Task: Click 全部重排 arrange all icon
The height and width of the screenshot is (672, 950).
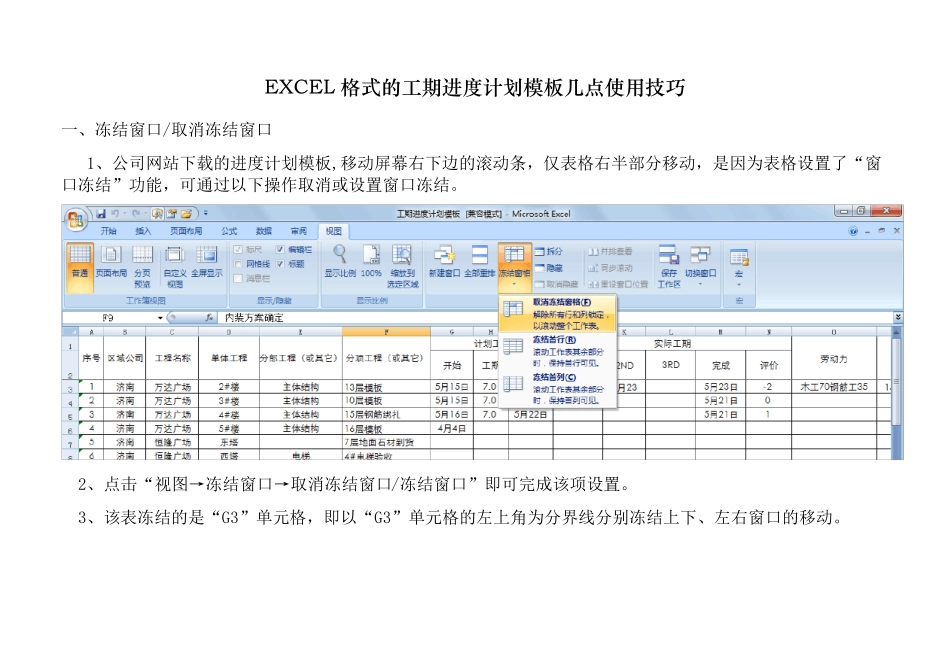Action: tap(479, 261)
